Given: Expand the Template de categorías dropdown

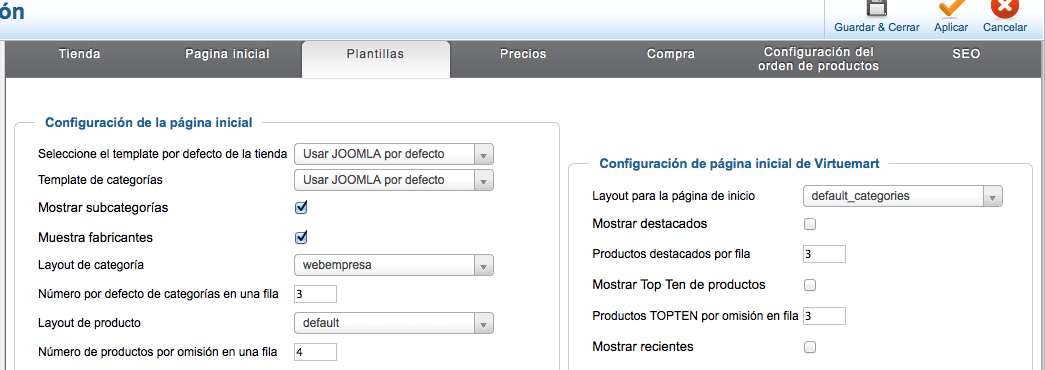Looking at the screenshot, I should click(394, 180).
